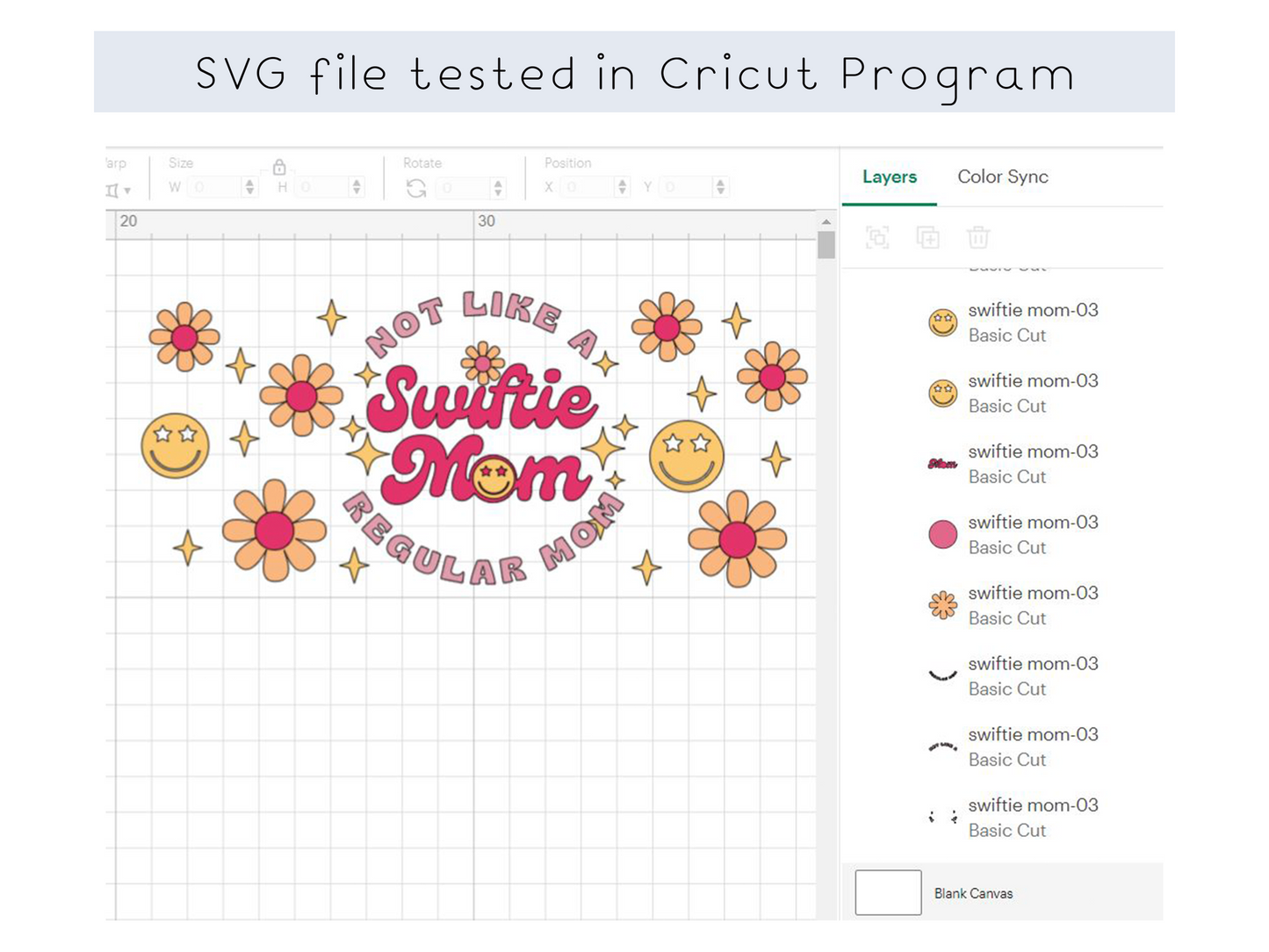The image size is (1269, 952).
Task: Click the Rotate circular arrows icon
Action: pyautogui.click(x=416, y=188)
